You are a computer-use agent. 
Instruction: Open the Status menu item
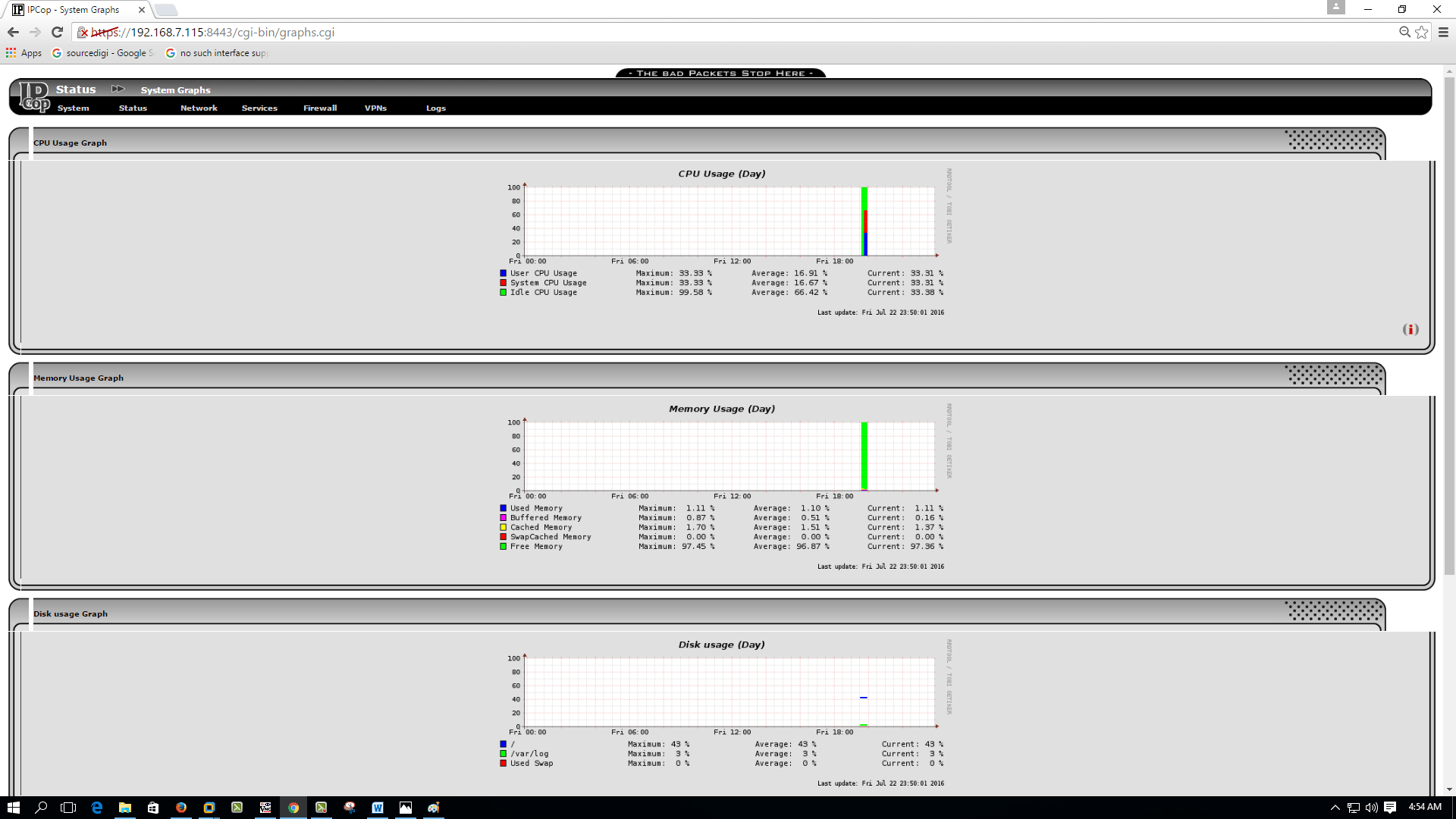tap(133, 108)
